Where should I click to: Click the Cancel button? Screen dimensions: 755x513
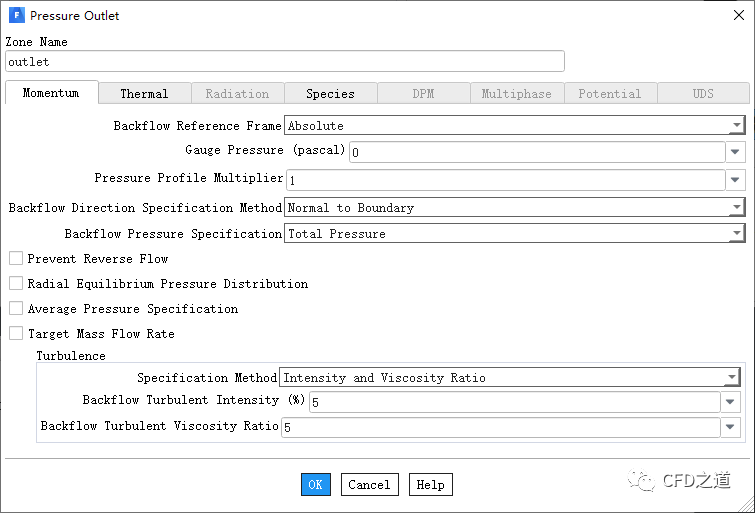(x=369, y=485)
